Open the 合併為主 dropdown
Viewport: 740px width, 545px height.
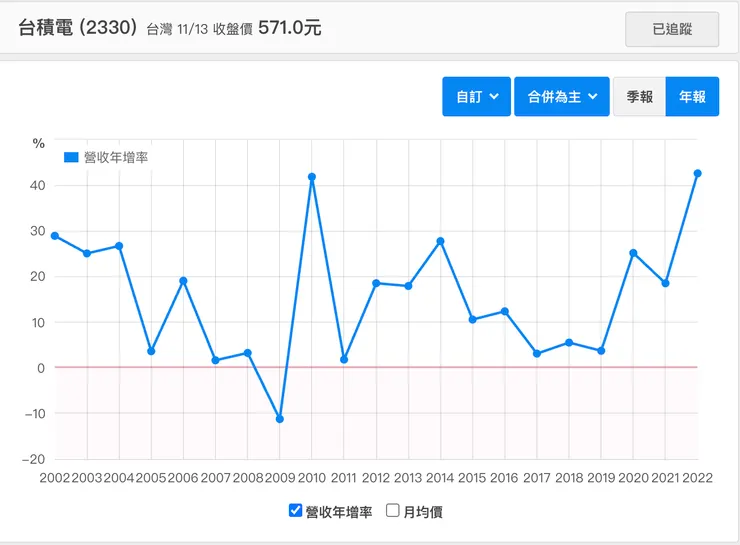pyautogui.click(x=562, y=96)
